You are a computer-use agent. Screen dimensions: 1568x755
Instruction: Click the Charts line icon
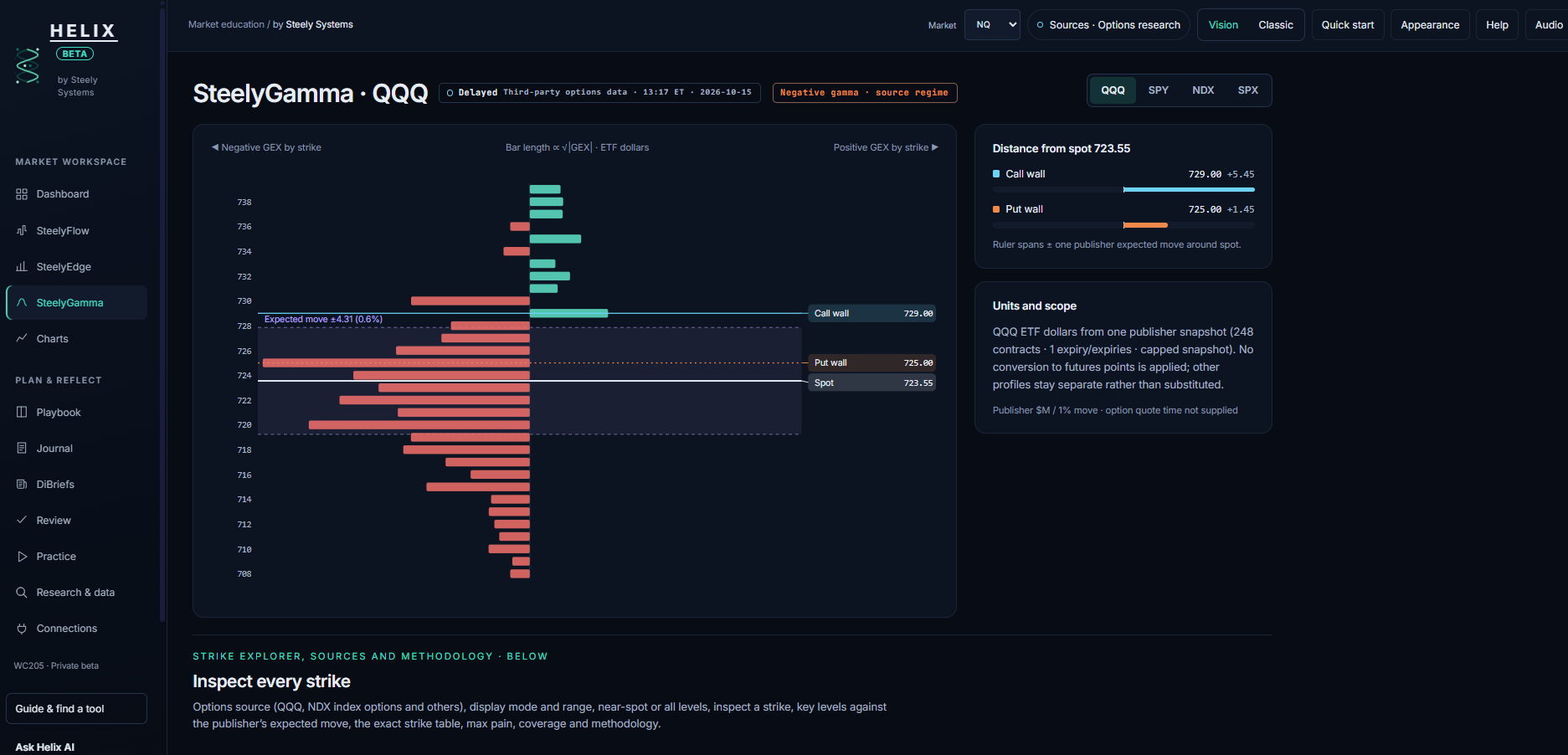[22, 338]
